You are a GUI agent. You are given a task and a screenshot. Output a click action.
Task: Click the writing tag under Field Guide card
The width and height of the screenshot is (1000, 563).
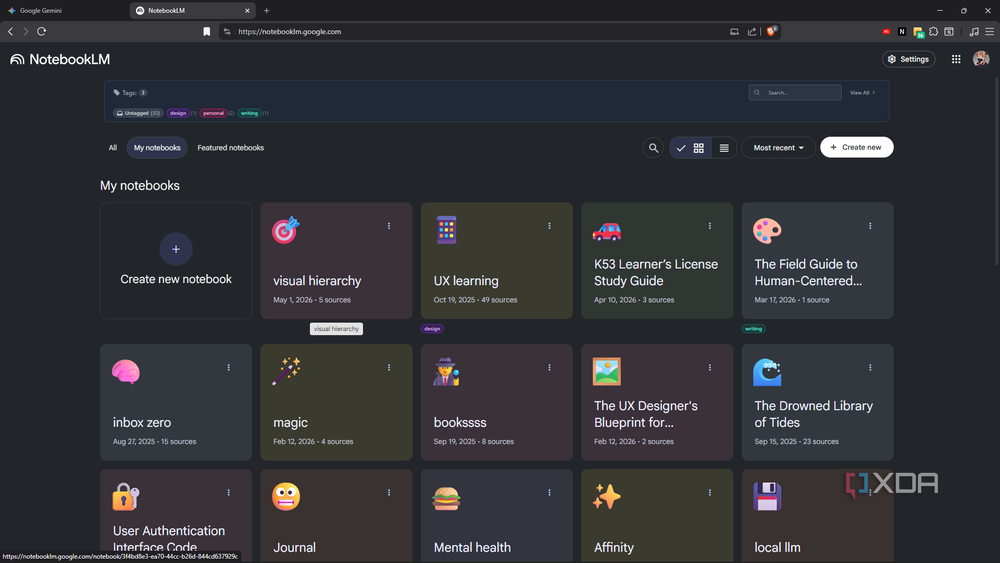point(753,329)
